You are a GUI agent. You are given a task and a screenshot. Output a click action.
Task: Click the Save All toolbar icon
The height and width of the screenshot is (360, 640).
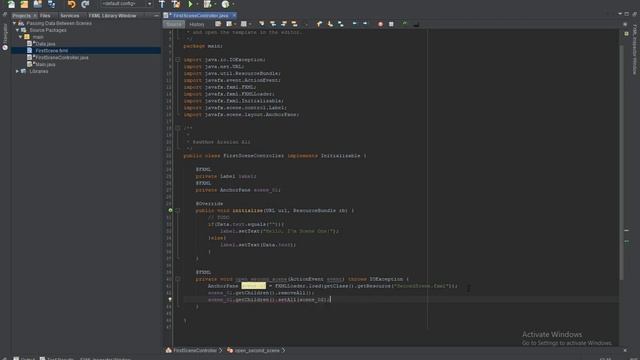[x=51, y=4]
